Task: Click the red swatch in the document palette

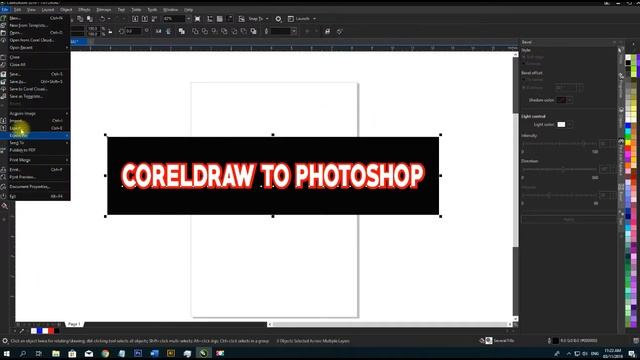Action: (51, 331)
